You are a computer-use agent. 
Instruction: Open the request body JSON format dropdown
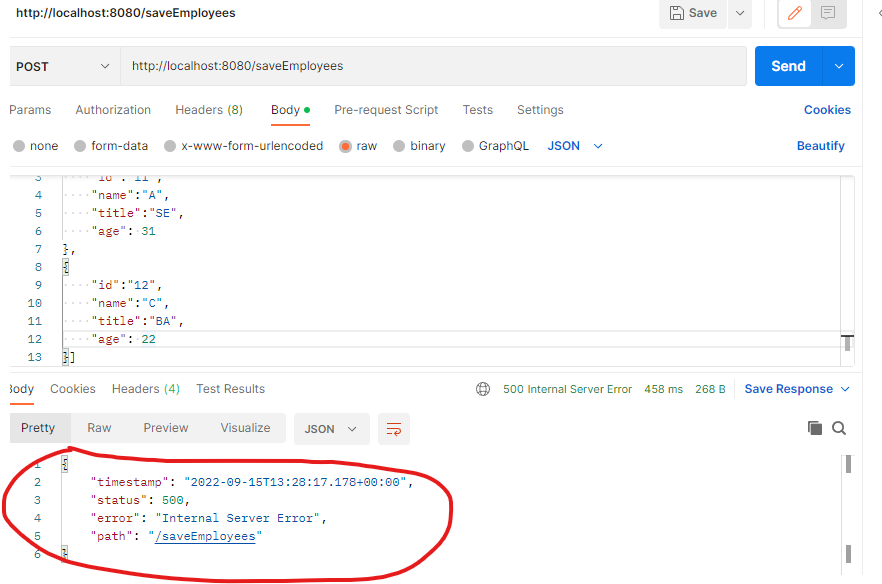pos(575,146)
